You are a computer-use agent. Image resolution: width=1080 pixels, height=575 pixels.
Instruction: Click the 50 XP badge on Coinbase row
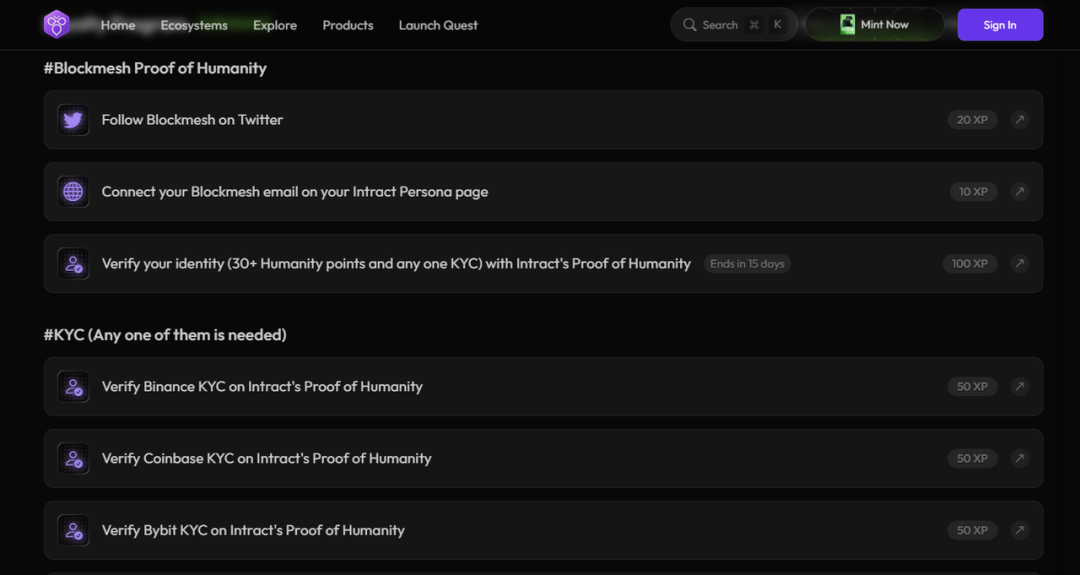click(973, 459)
